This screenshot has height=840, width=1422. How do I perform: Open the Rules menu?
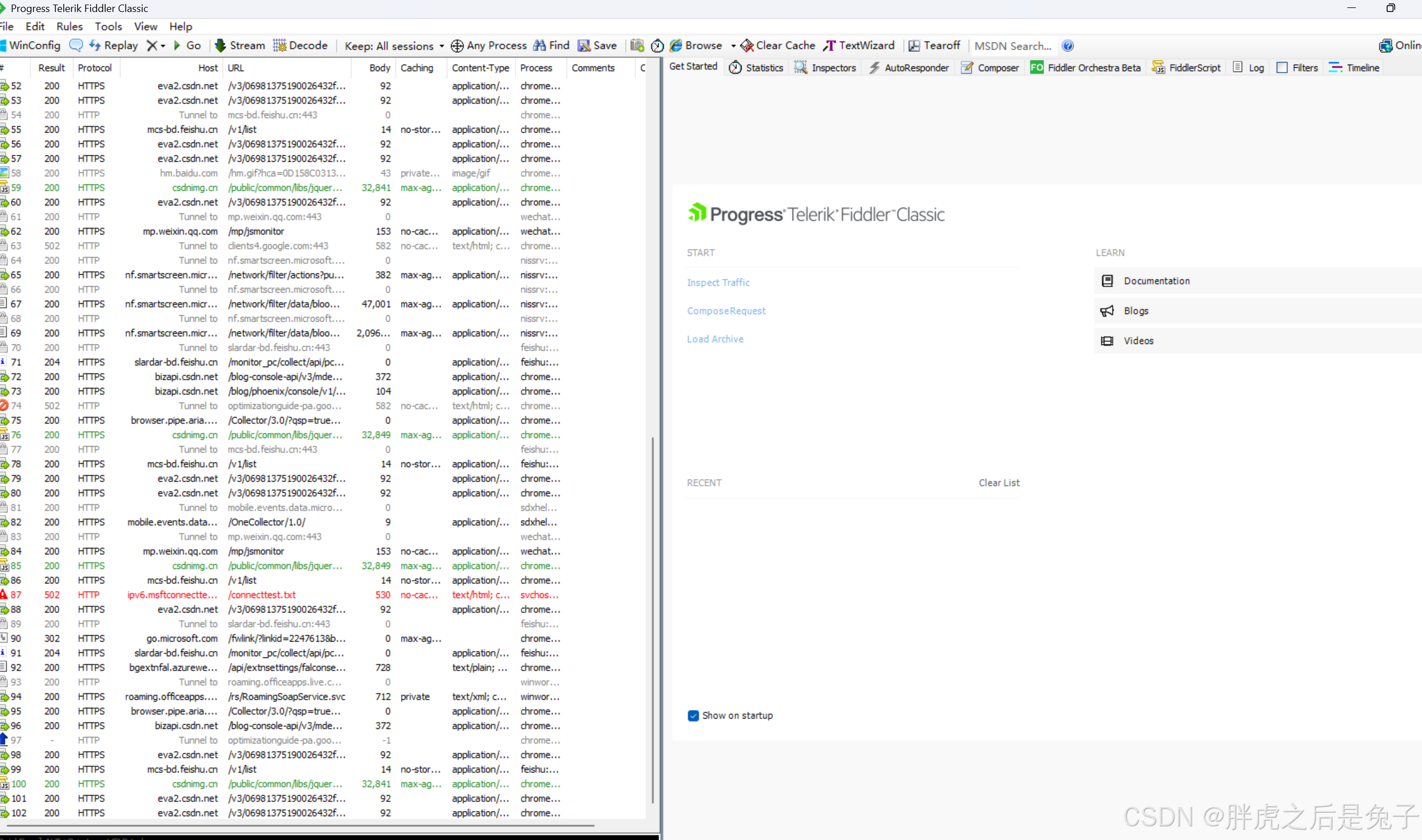[x=69, y=26]
